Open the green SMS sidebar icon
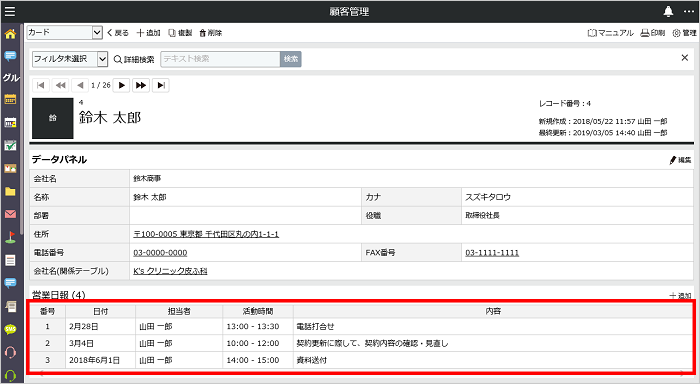 click(x=10, y=330)
